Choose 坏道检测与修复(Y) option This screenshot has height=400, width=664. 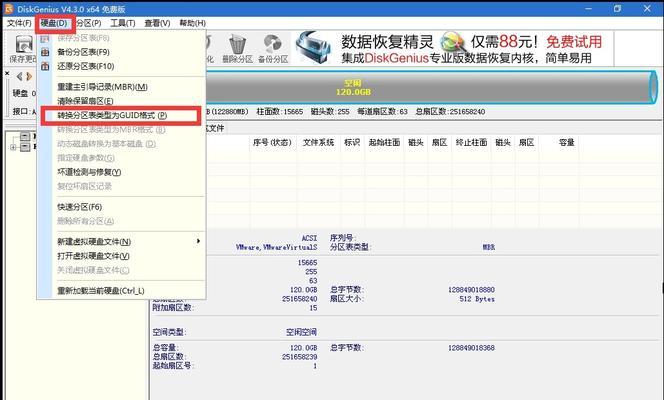click(x=89, y=172)
